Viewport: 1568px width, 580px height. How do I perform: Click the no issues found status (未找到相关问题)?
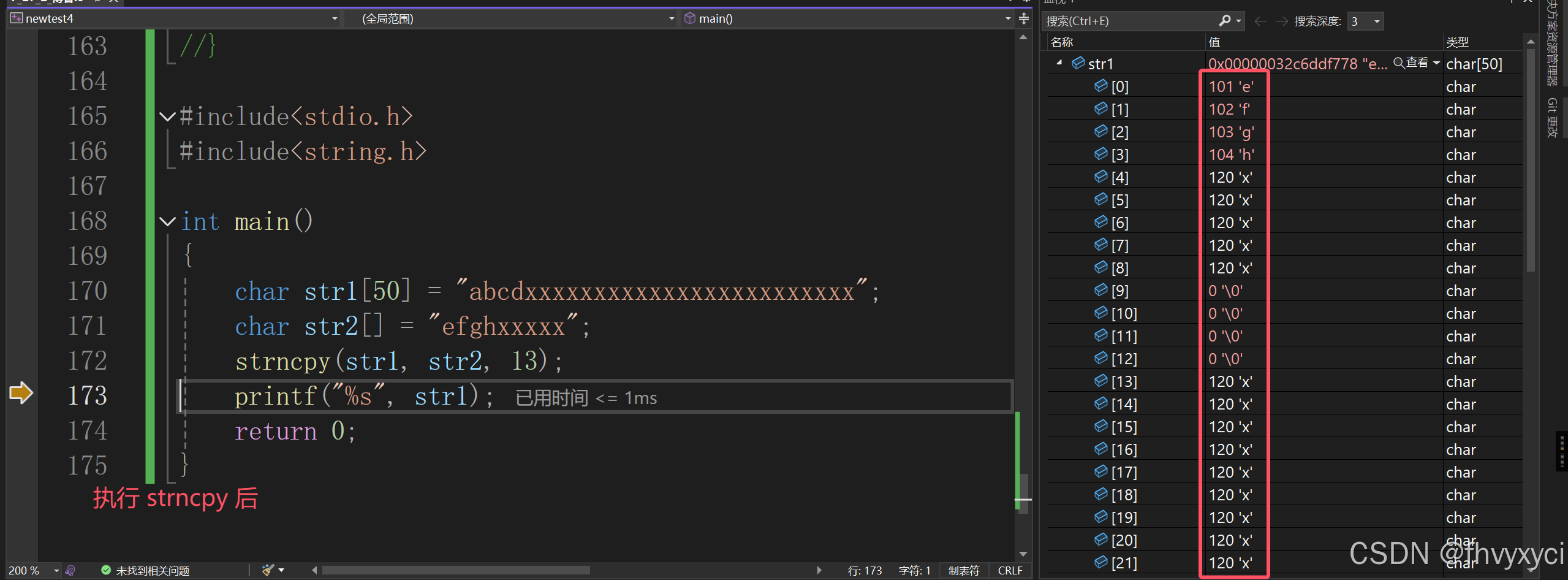click(146, 571)
